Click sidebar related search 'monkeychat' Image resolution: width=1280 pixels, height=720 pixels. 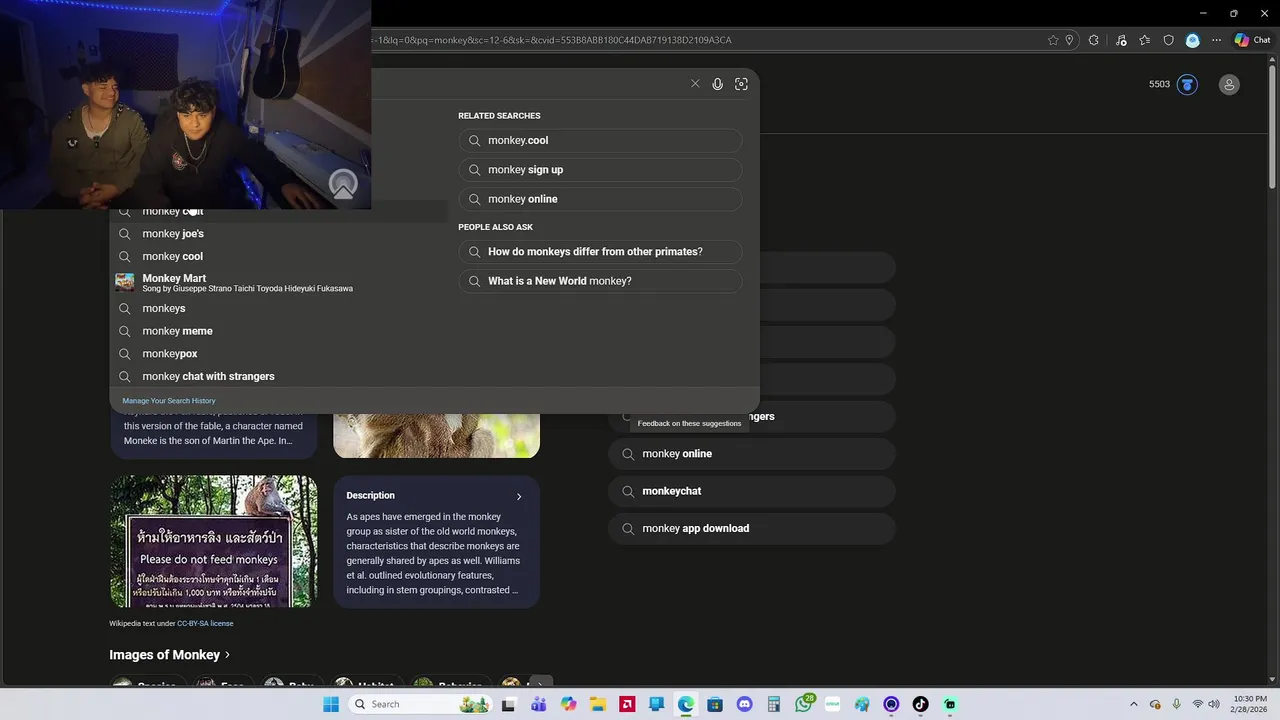[752, 491]
